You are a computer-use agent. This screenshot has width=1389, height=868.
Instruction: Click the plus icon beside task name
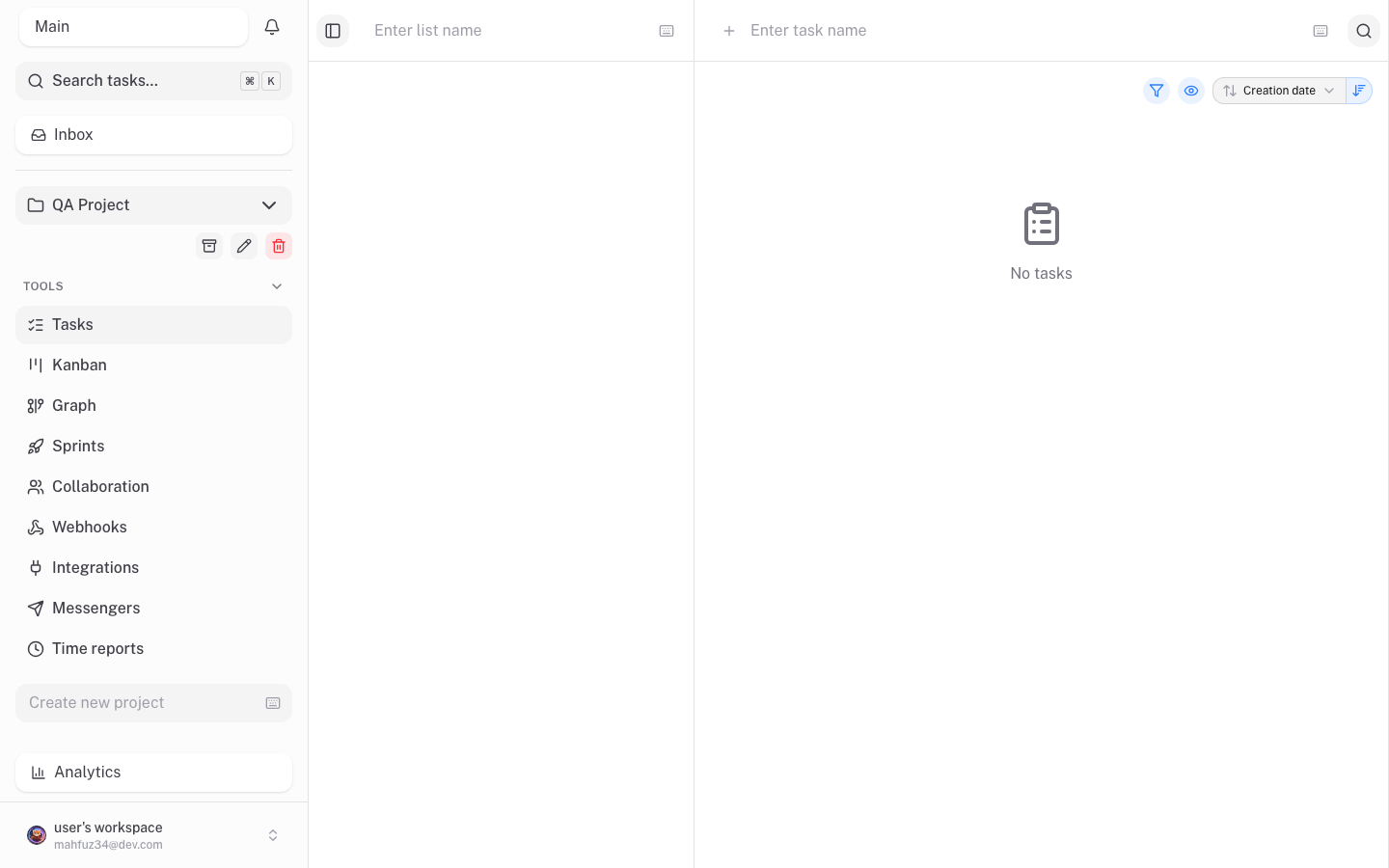[x=729, y=31]
